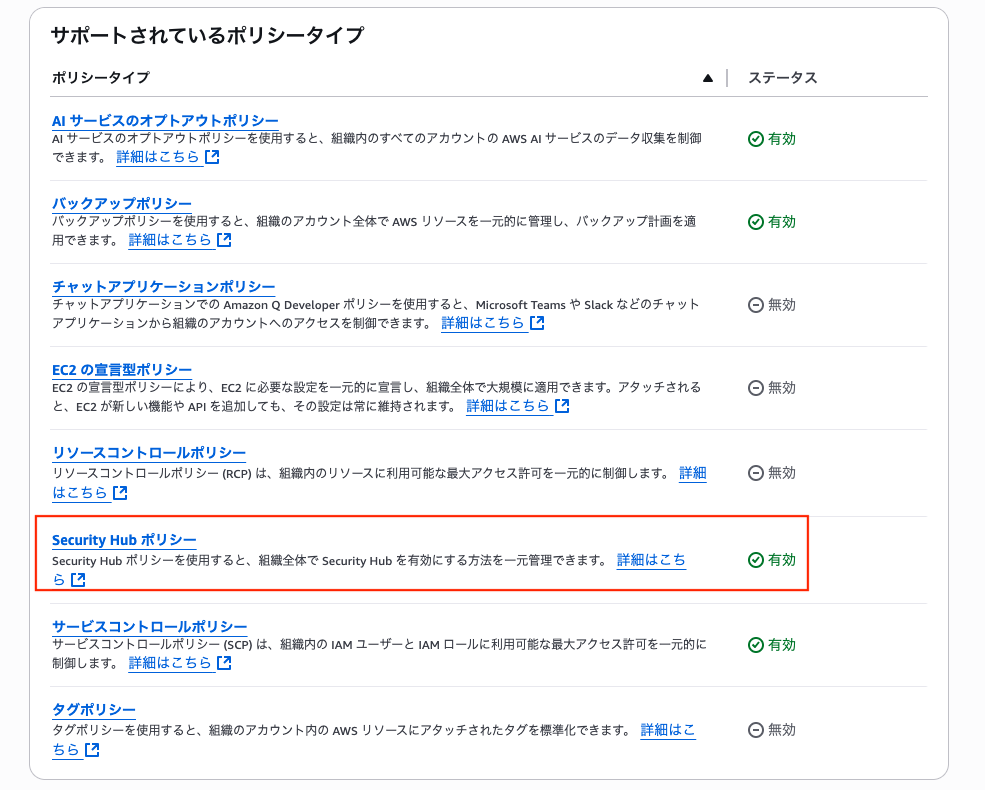Click 詳細はこちら in AI opt-out policy row
Viewport: 985px width, 790px height.
coord(158,157)
